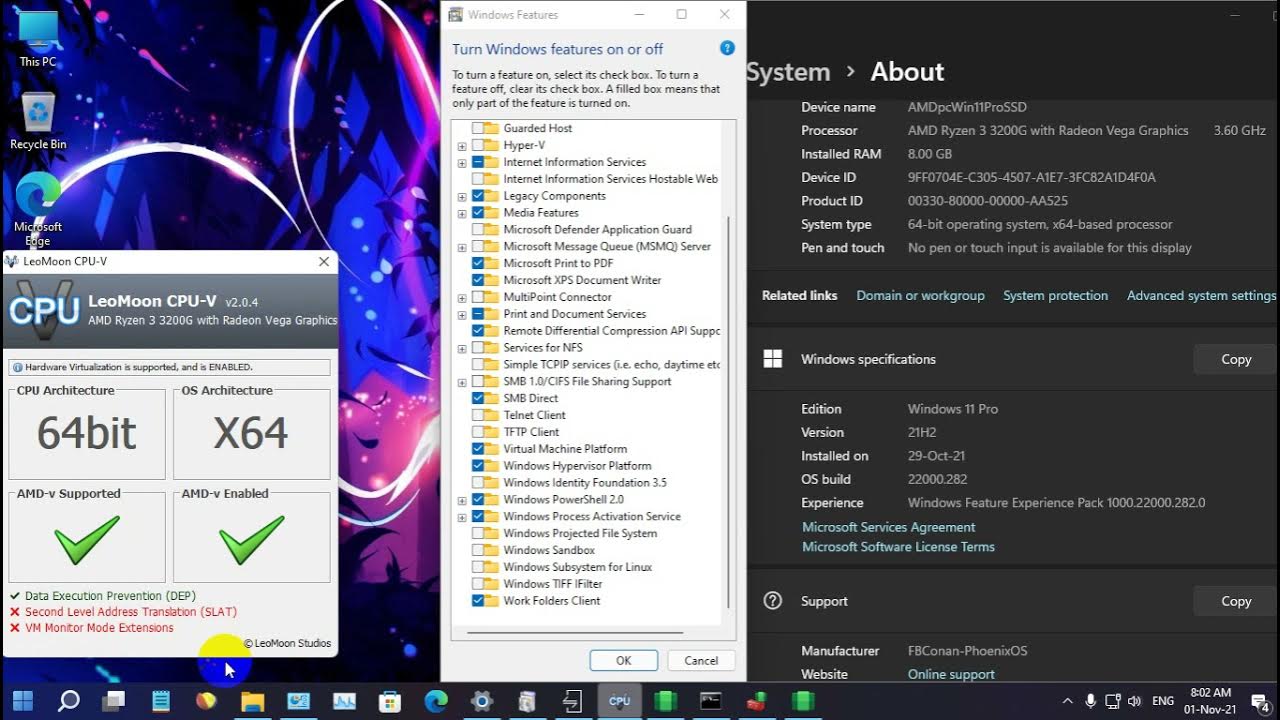Expand Microsoft Message Queue (MSMQ) Server node
The height and width of the screenshot is (720, 1280).
(x=462, y=247)
